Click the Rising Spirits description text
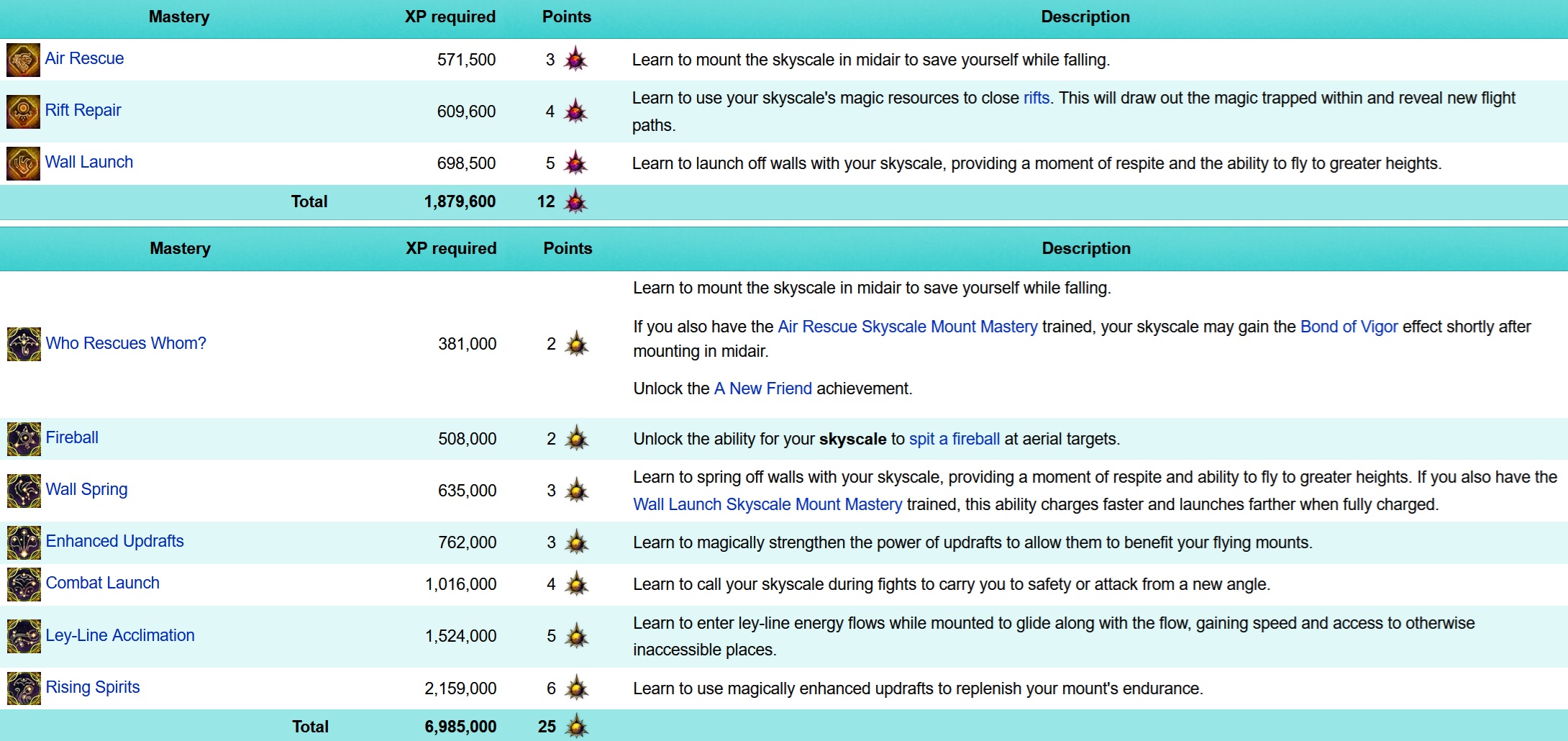Screen dimensions: 1568x741 pos(918,688)
